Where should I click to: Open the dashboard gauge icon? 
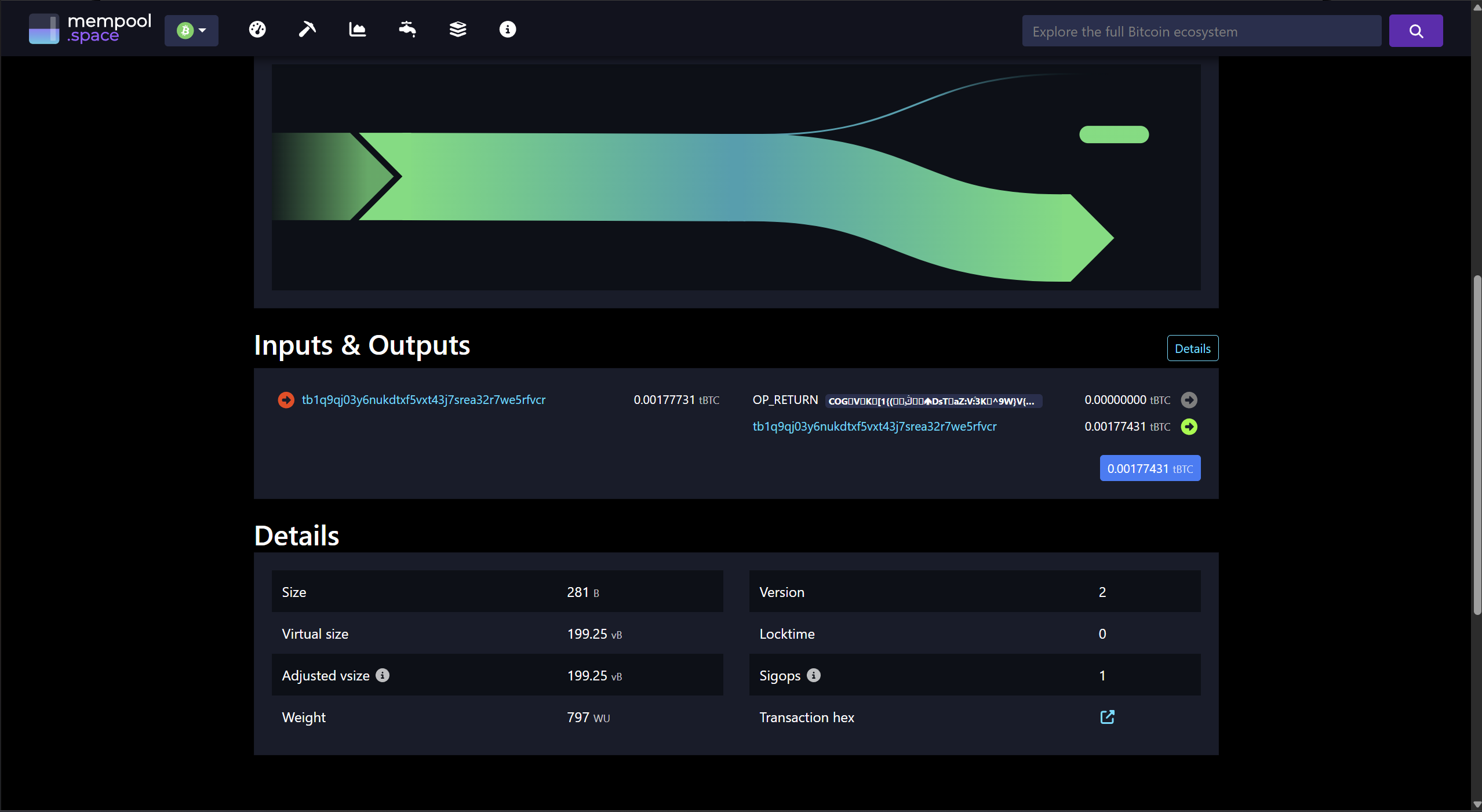257,30
